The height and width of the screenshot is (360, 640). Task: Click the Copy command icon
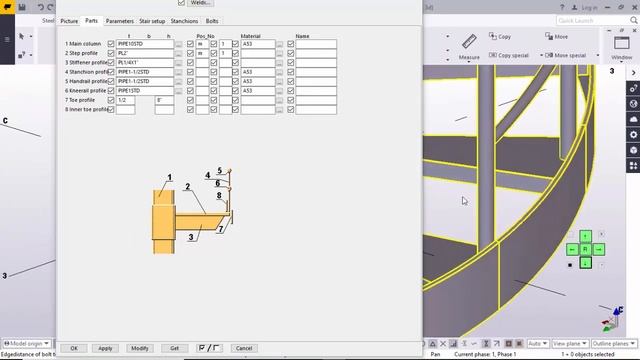(x=493, y=36)
